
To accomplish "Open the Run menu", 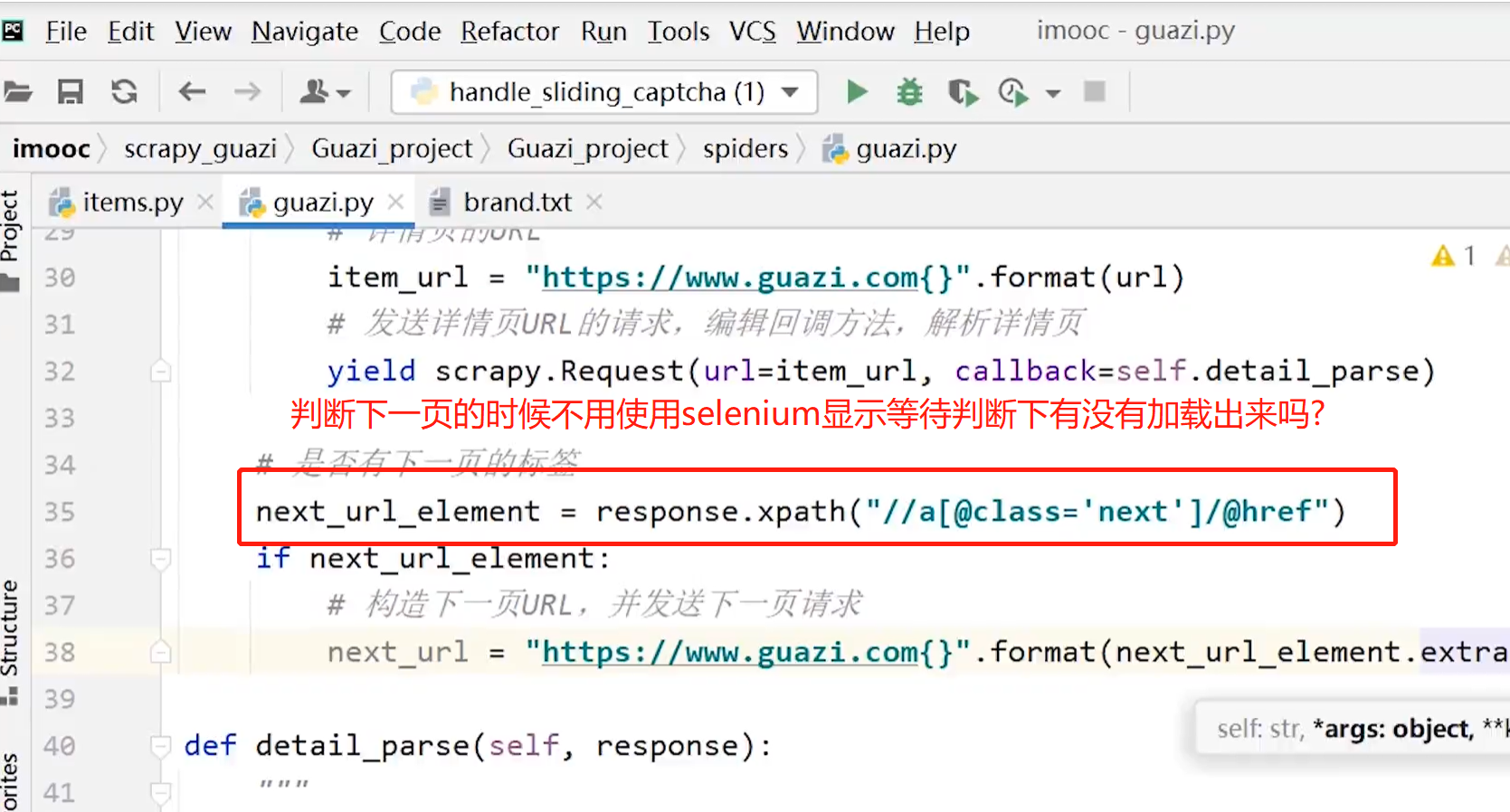I will pyautogui.click(x=603, y=32).
